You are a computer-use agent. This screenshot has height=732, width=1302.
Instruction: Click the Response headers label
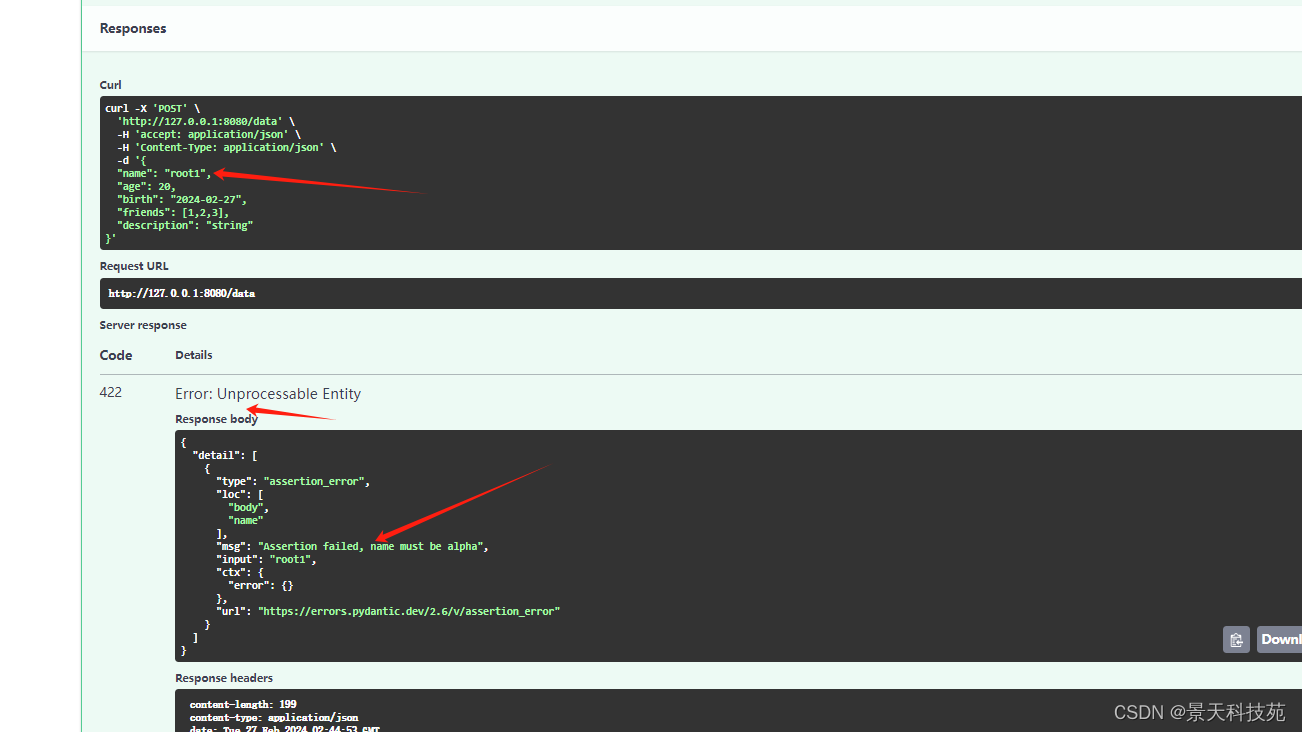[224, 678]
